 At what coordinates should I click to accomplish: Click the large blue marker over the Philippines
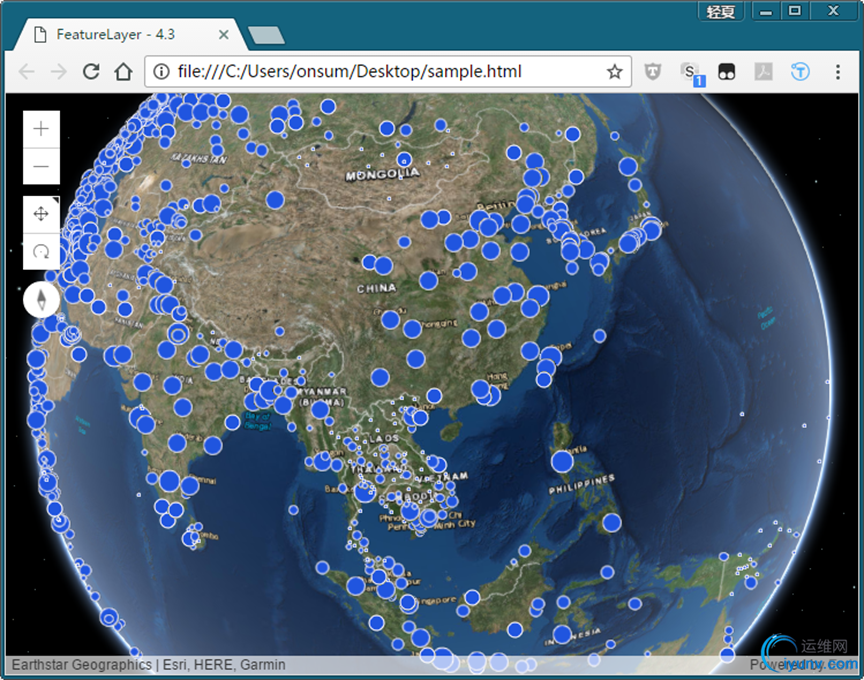click(x=562, y=462)
